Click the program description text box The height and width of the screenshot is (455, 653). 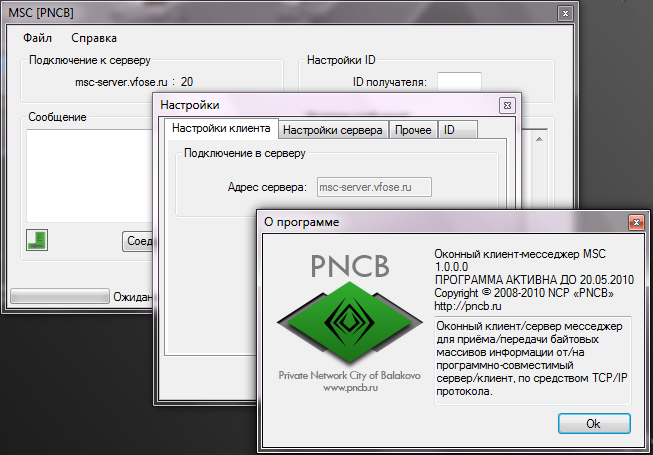click(532, 360)
